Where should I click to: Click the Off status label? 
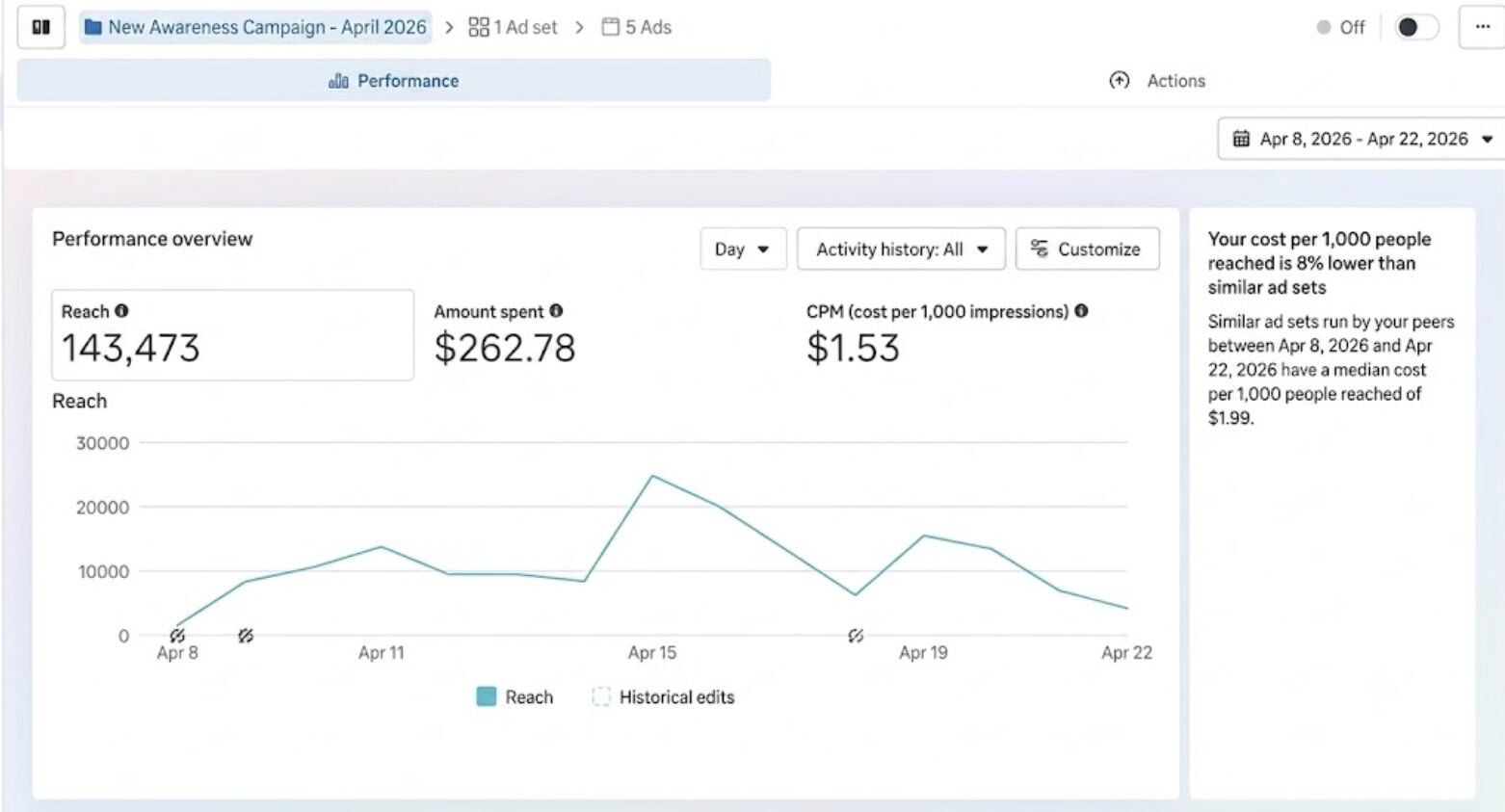pyautogui.click(x=1352, y=27)
